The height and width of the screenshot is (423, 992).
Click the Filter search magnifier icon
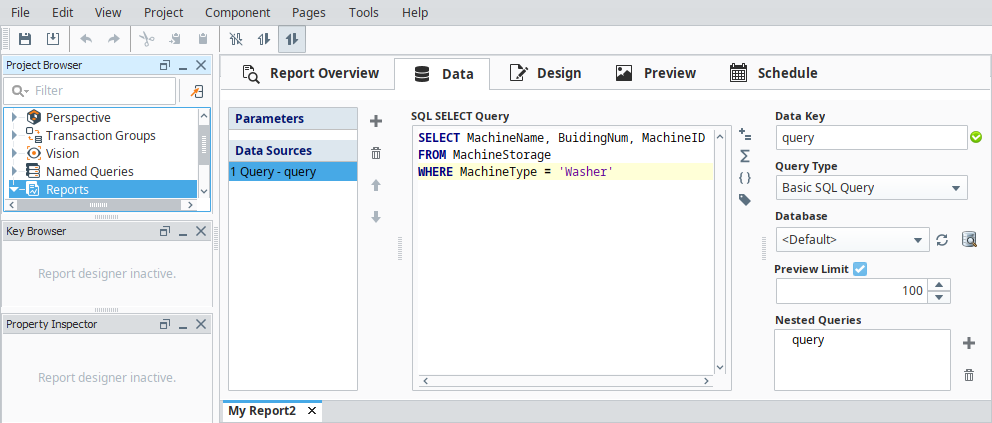tap(20, 91)
